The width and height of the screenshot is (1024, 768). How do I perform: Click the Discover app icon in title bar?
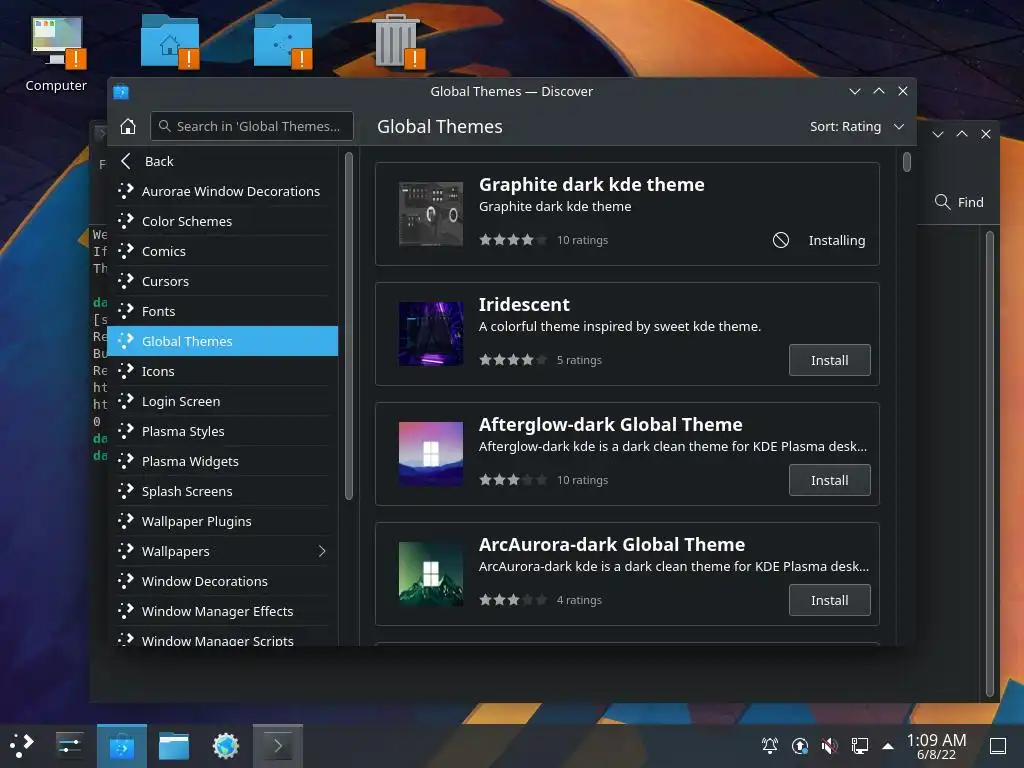click(x=121, y=91)
